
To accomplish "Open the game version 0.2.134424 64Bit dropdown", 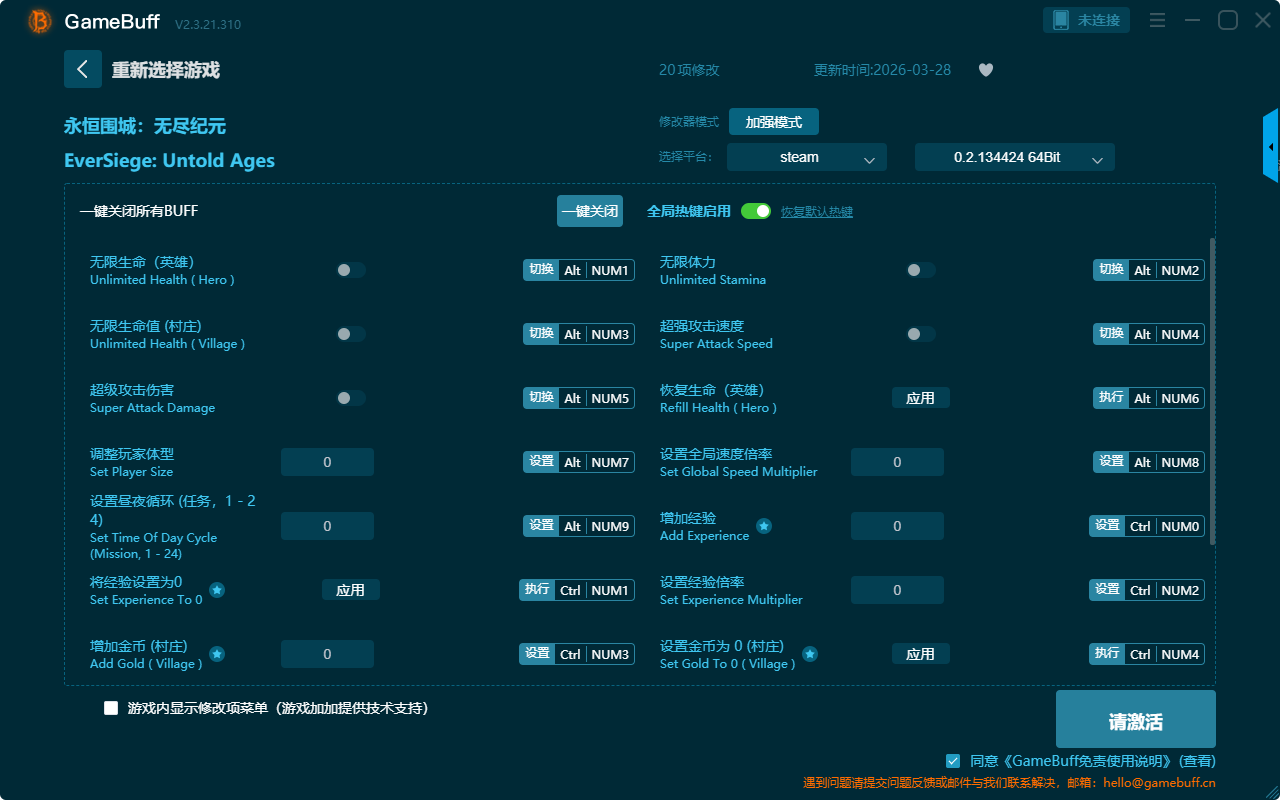I will tap(1014, 157).
